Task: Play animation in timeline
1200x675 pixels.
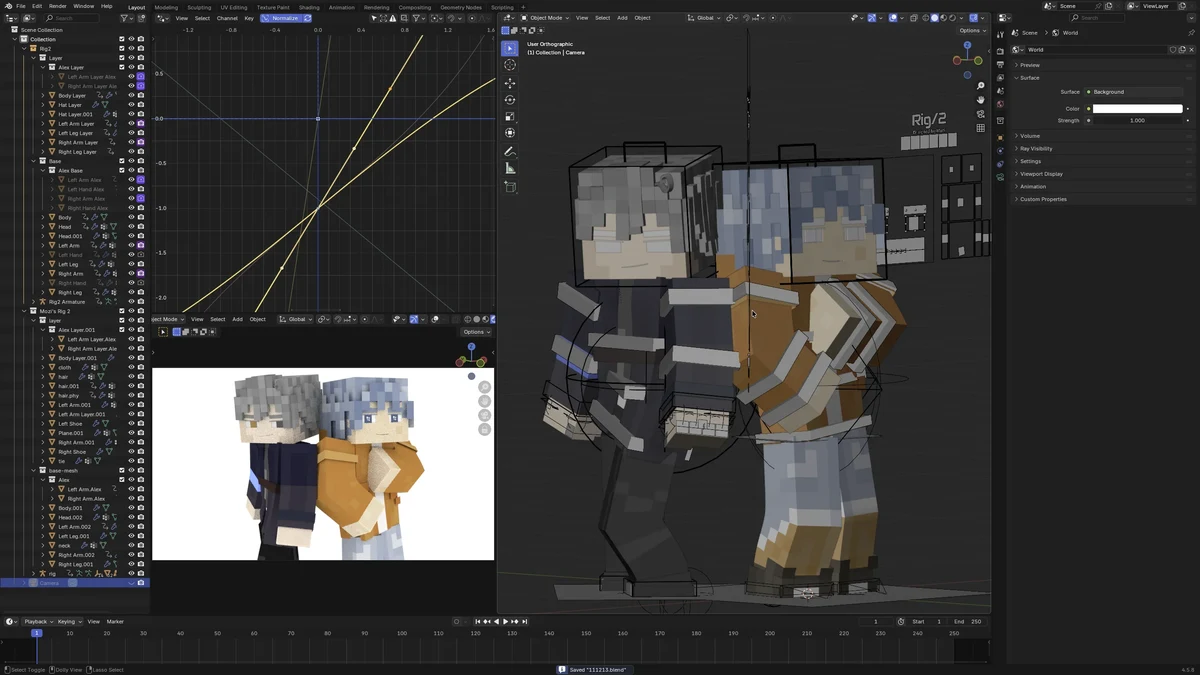Action: (x=505, y=622)
